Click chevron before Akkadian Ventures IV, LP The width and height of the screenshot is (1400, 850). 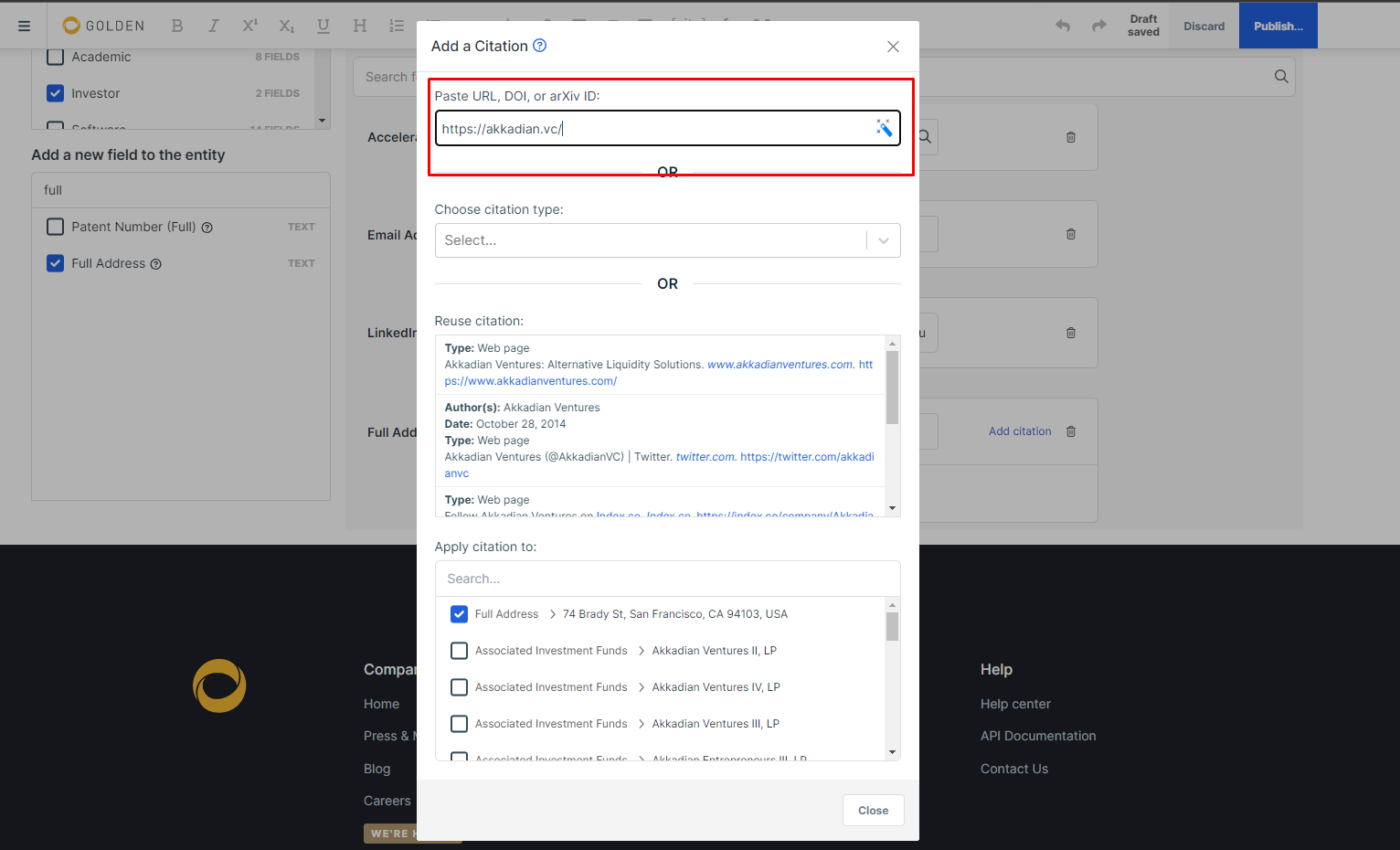click(x=642, y=687)
